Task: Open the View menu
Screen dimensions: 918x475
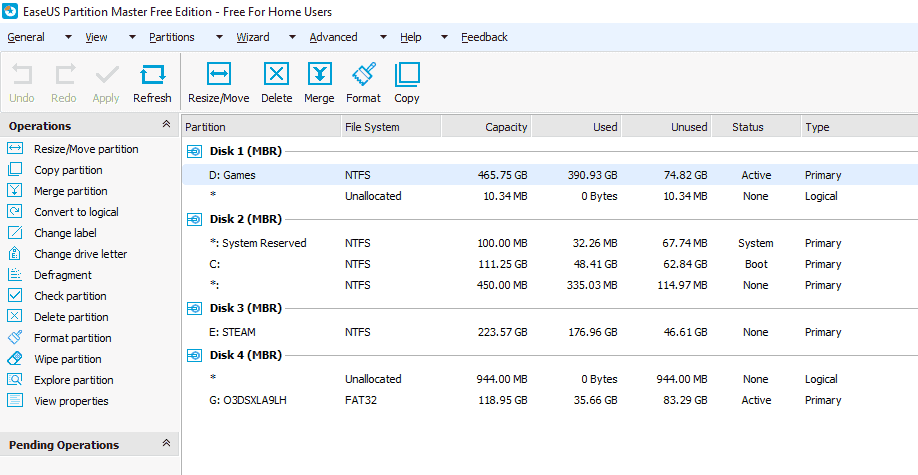Action: tap(96, 37)
